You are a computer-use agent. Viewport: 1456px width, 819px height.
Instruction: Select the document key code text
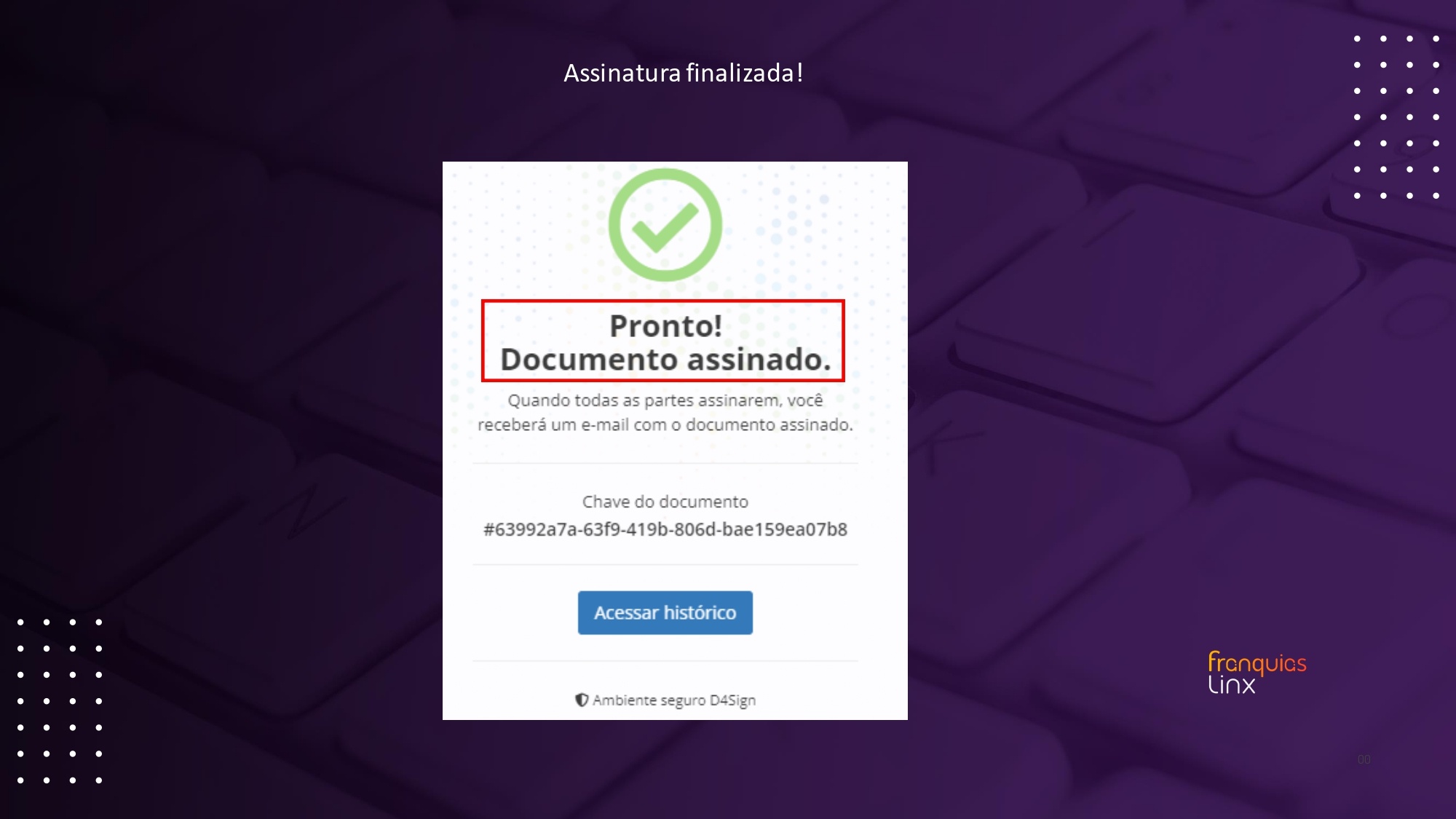(x=665, y=529)
